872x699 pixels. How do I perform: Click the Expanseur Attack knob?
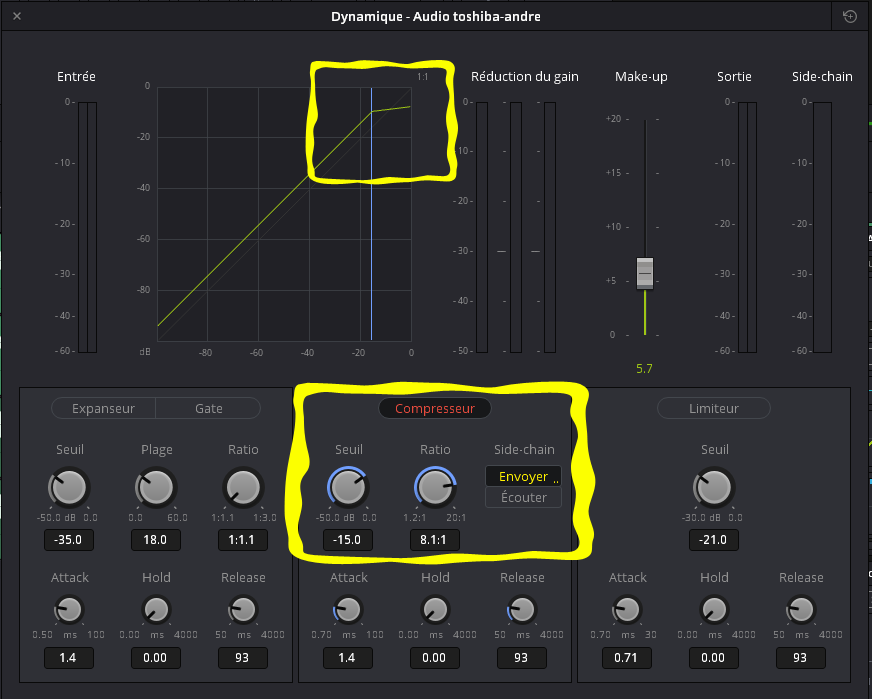point(69,609)
